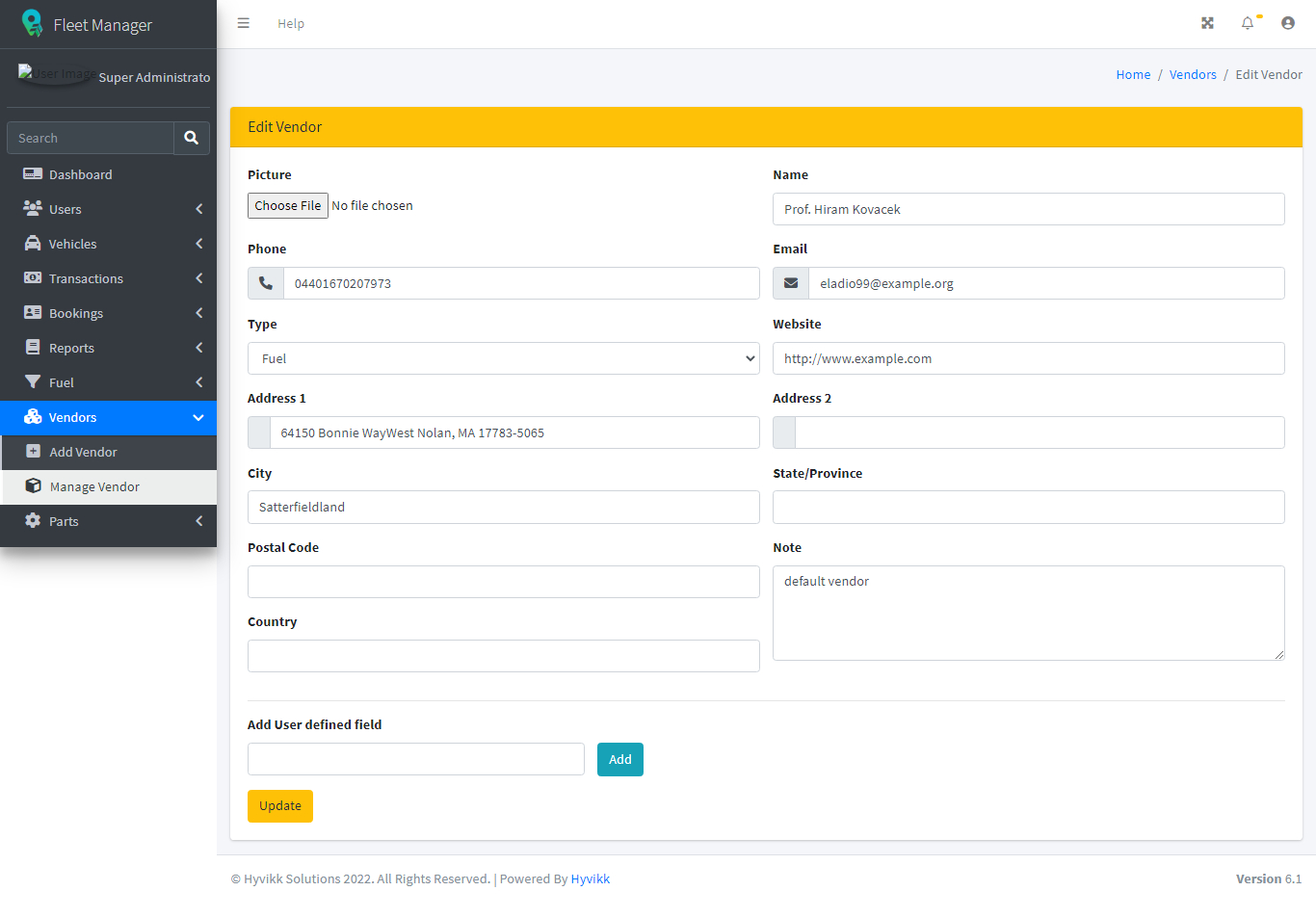Open the Hyvikk footer link

[591, 878]
